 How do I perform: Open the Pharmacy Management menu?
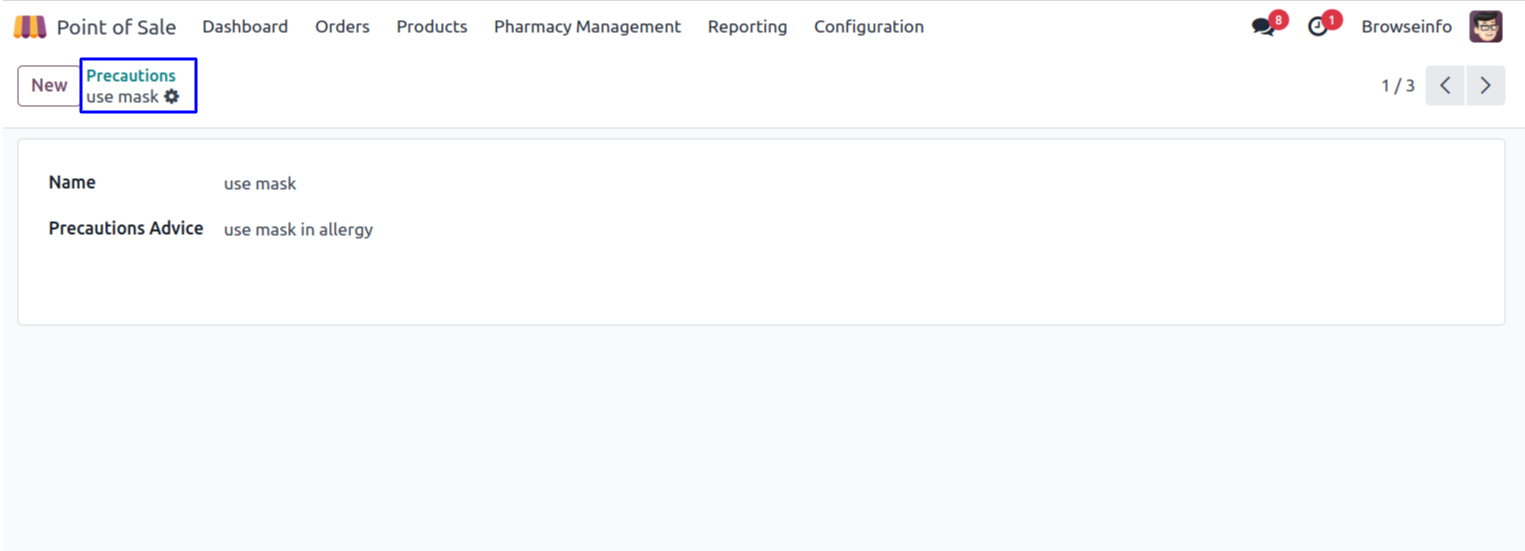pyautogui.click(x=587, y=27)
